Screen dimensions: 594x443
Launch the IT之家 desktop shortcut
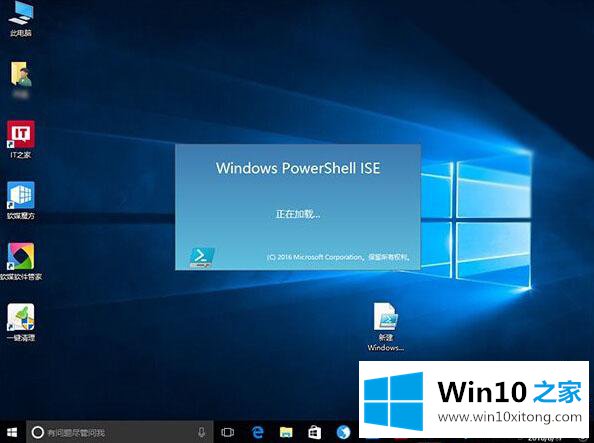(21, 139)
